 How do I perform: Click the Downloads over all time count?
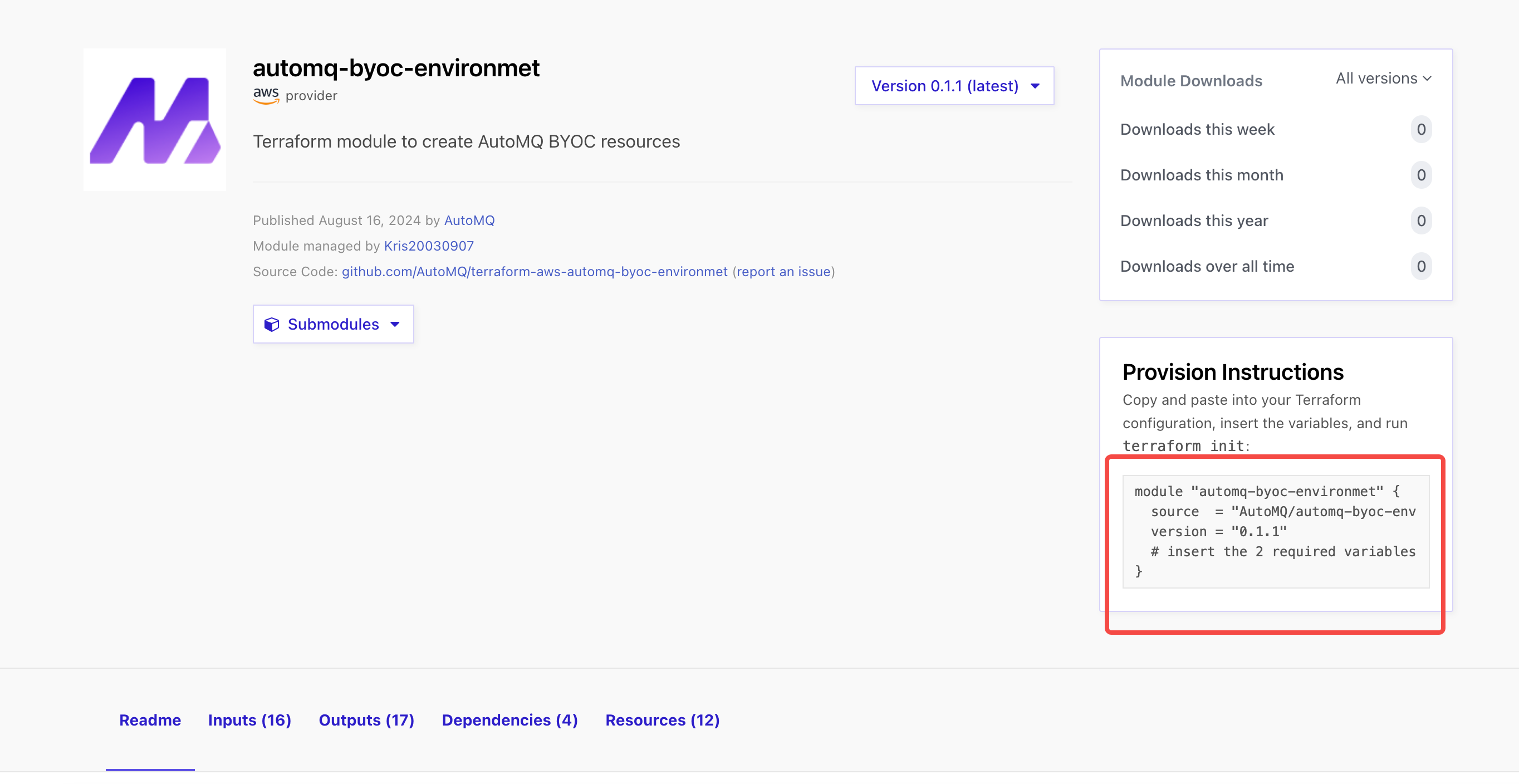pyautogui.click(x=1420, y=267)
